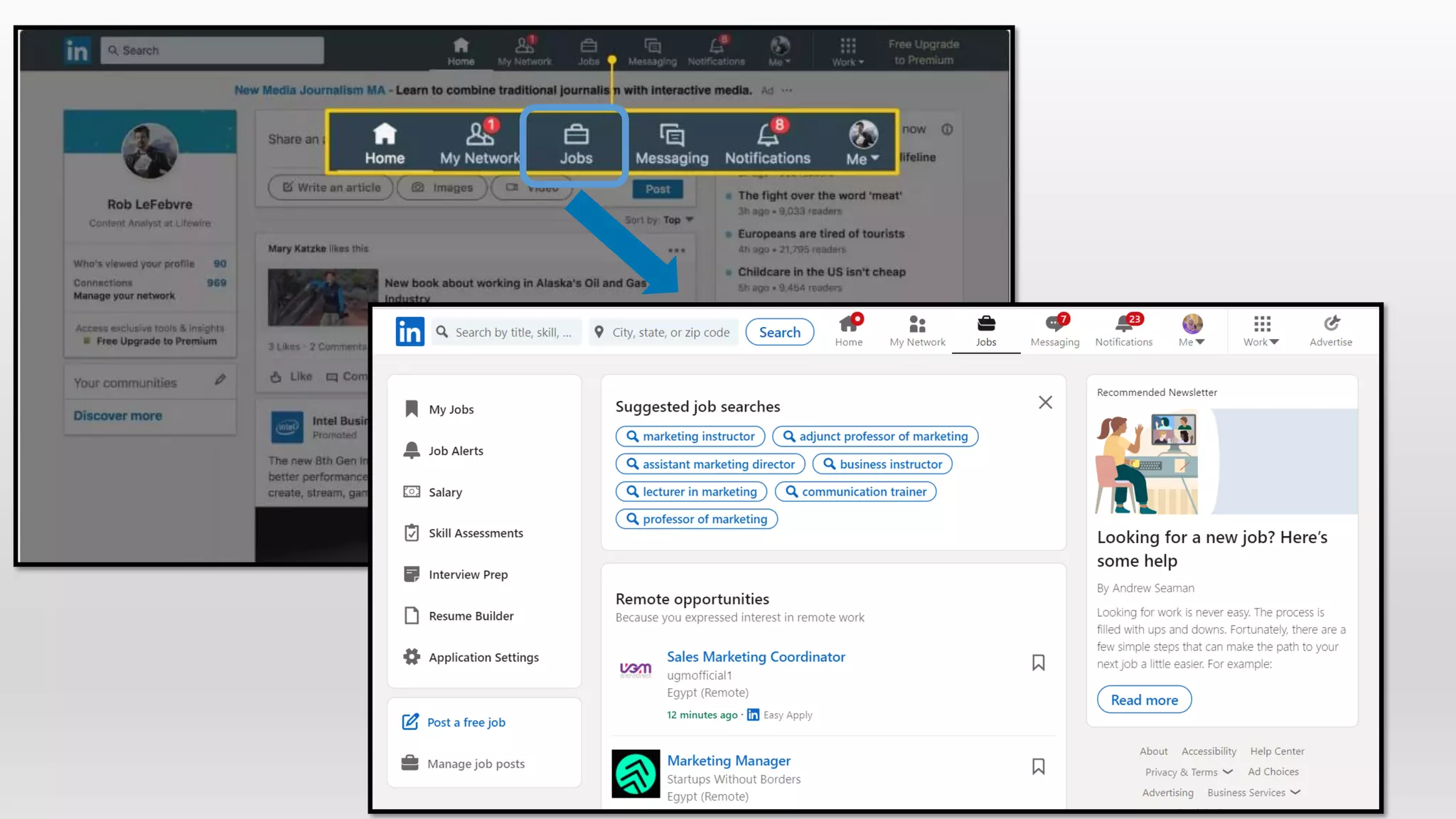Dismiss the Suggested job searches card
The height and width of the screenshot is (819, 1456).
[1045, 402]
